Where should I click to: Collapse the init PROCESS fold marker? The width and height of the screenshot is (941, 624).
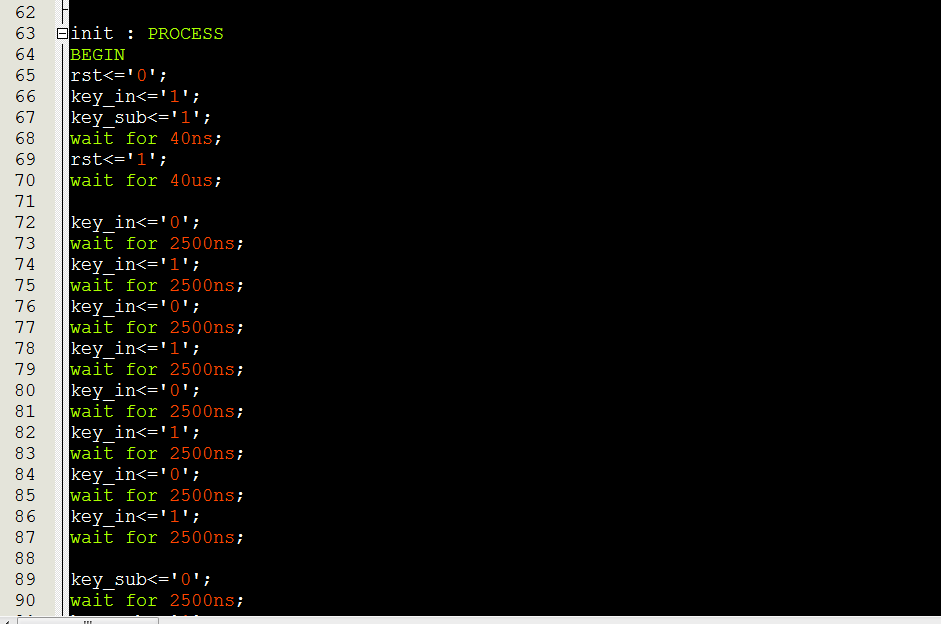(x=62, y=34)
